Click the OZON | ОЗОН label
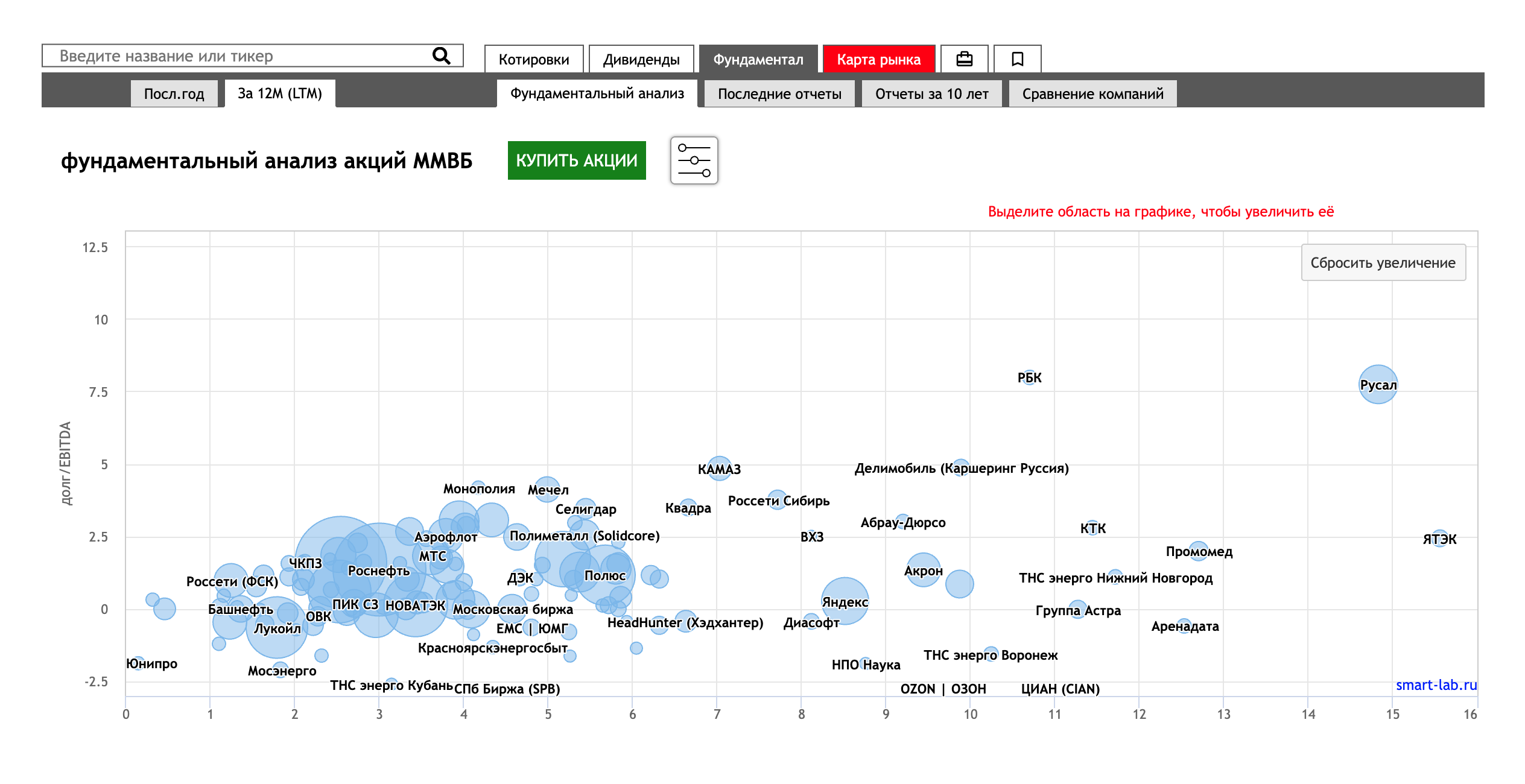Screen dimensions: 1525x784 tap(943, 689)
